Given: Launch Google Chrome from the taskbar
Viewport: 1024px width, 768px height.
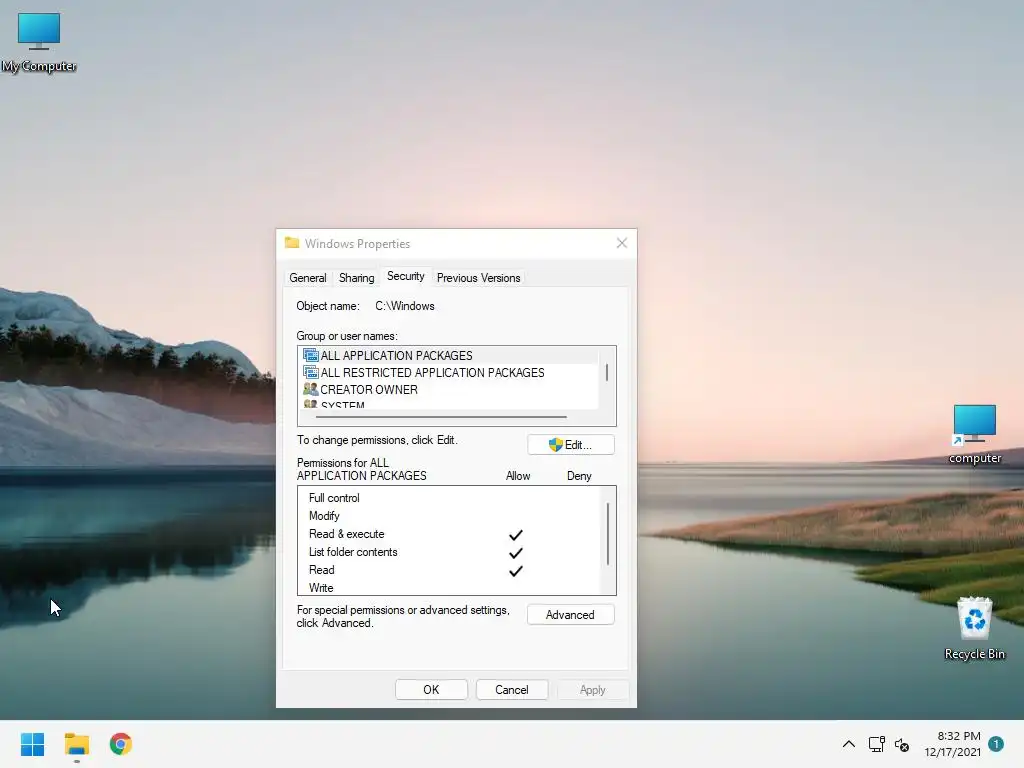Looking at the screenshot, I should tap(121, 744).
